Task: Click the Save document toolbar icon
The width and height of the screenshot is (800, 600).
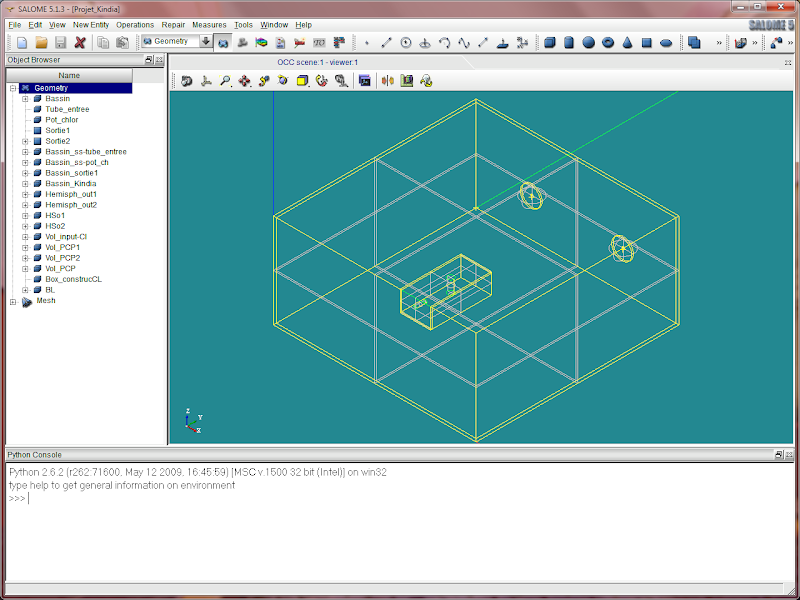Action: [x=60, y=42]
